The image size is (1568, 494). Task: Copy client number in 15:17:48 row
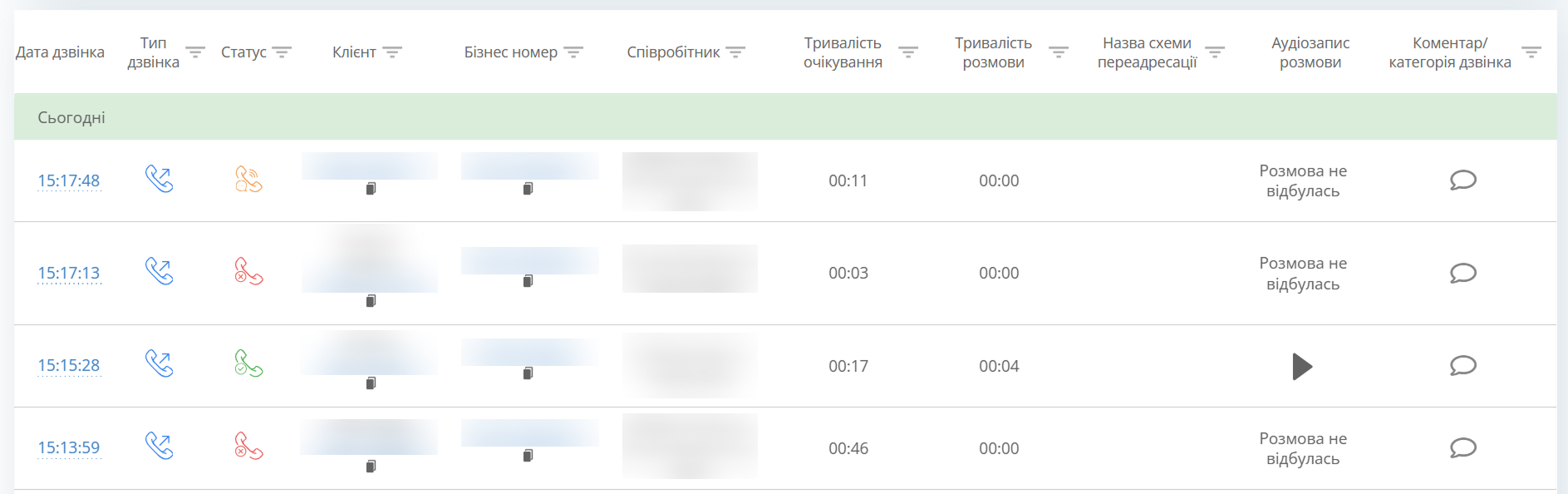point(371,189)
